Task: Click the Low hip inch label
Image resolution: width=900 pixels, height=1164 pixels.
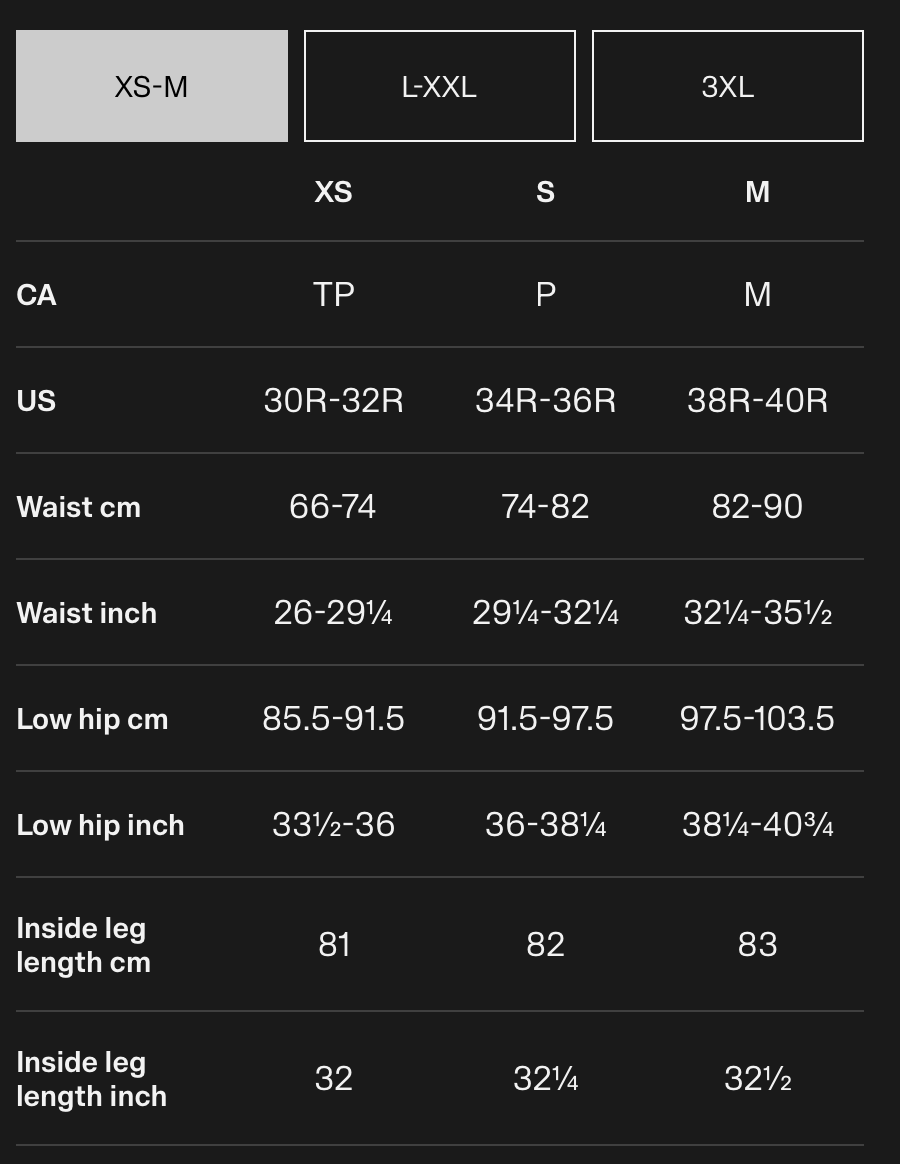Action: coord(100,825)
